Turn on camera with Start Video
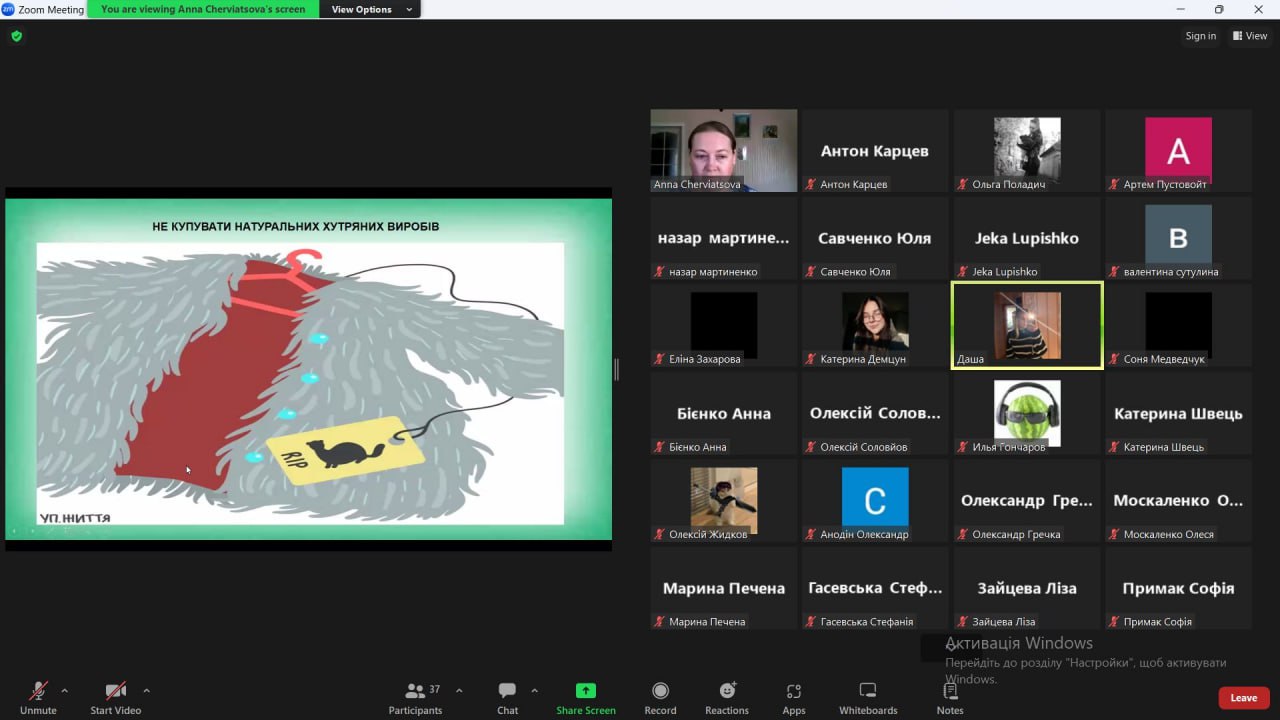 click(116, 691)
